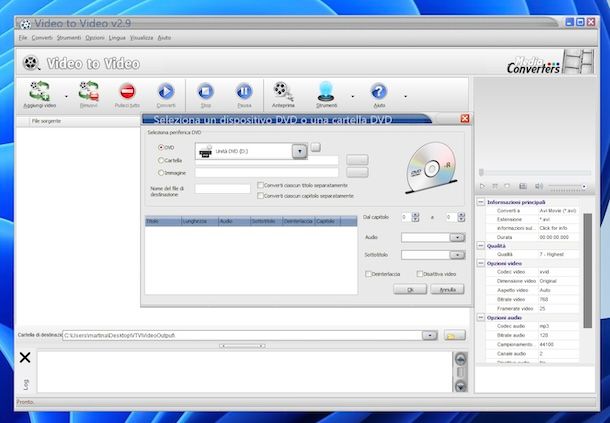
Task: Click the log scroll down button
Action: [x=460, y=386]
